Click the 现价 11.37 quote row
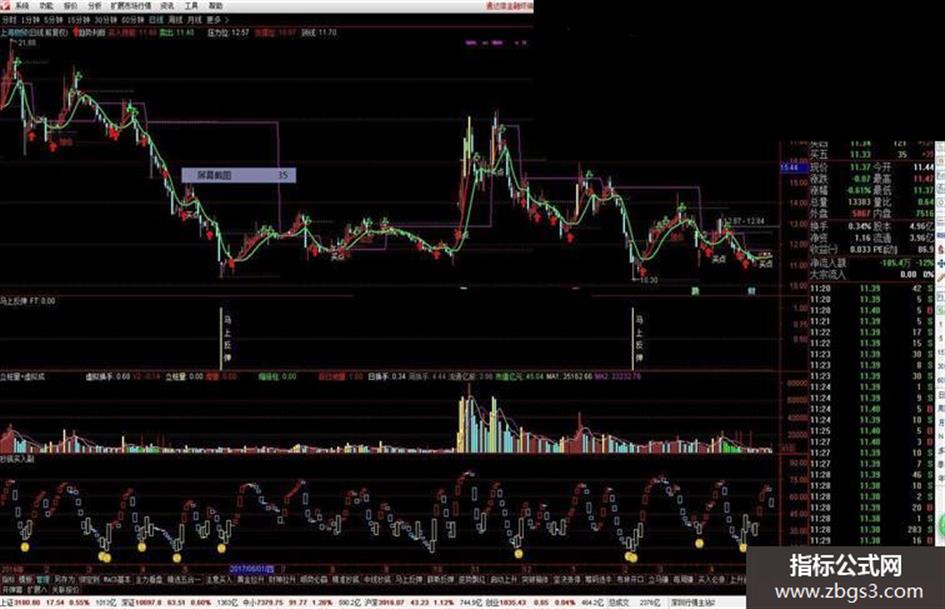This screenshot has height=609, width=945. (x=841, y=167)
